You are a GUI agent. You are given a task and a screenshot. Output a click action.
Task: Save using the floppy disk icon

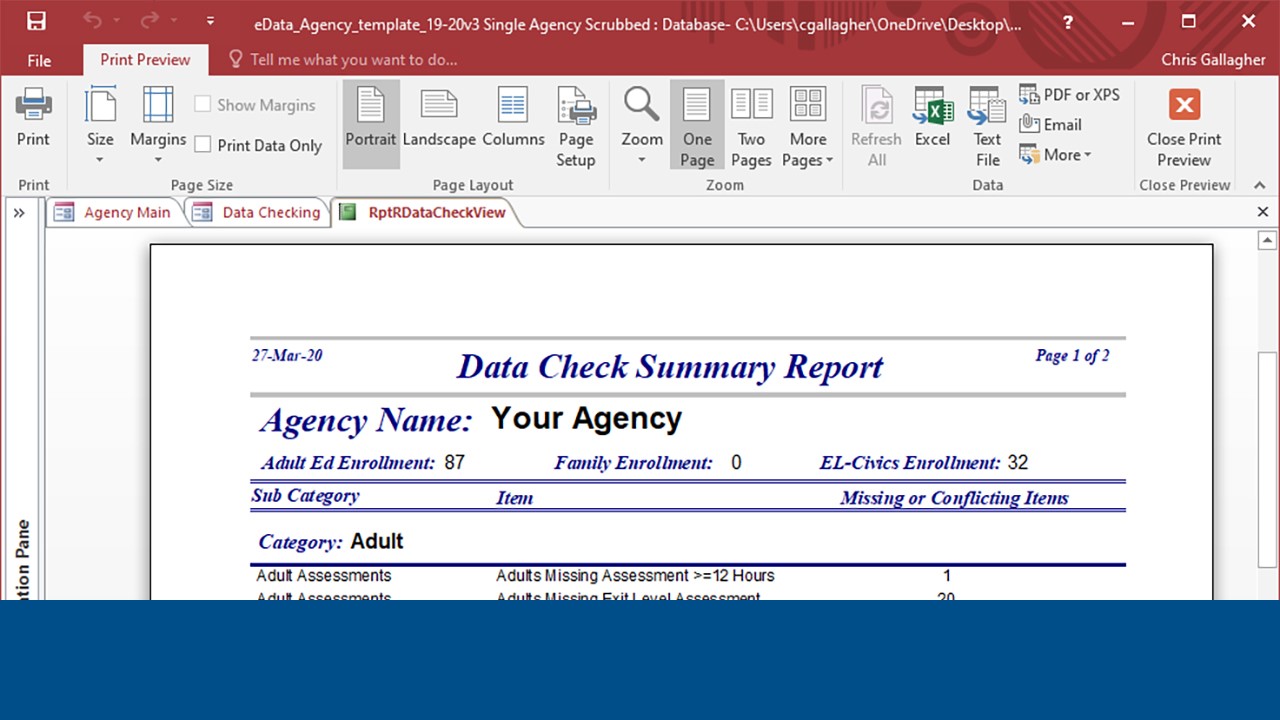(36, 21)
